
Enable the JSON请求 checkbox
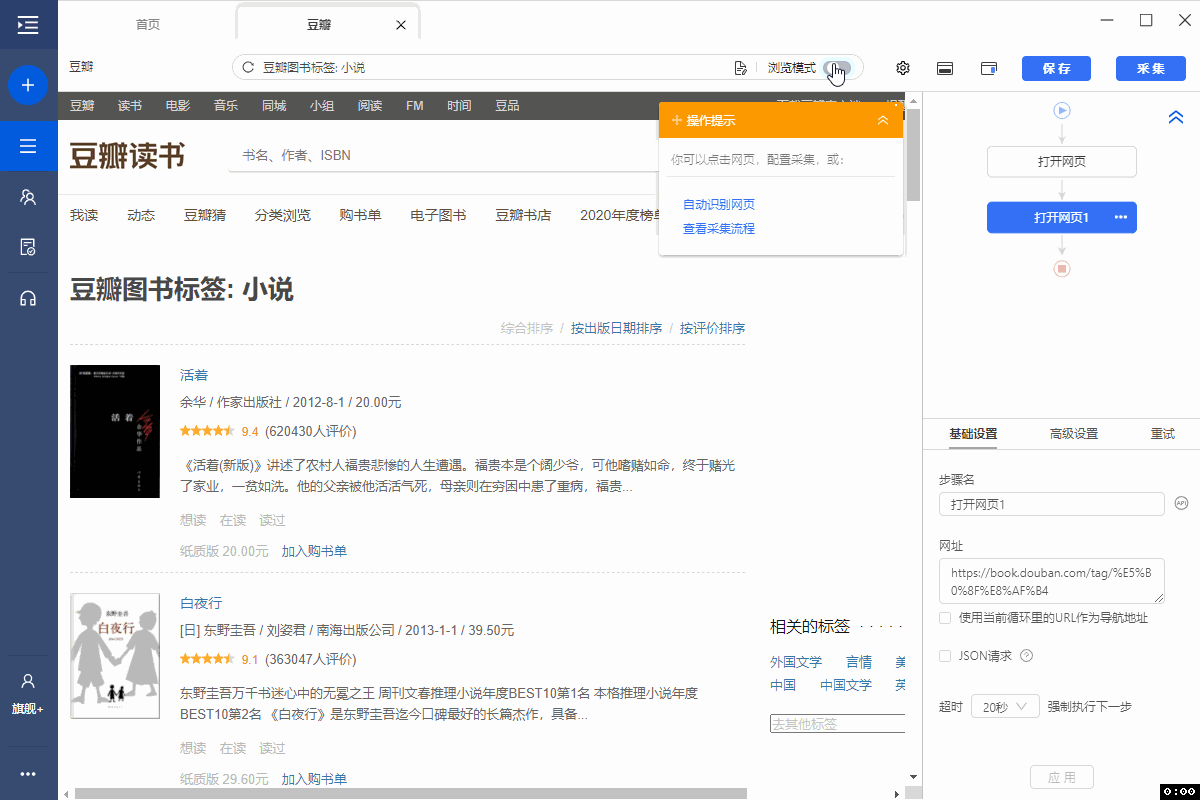click(945, 656)
